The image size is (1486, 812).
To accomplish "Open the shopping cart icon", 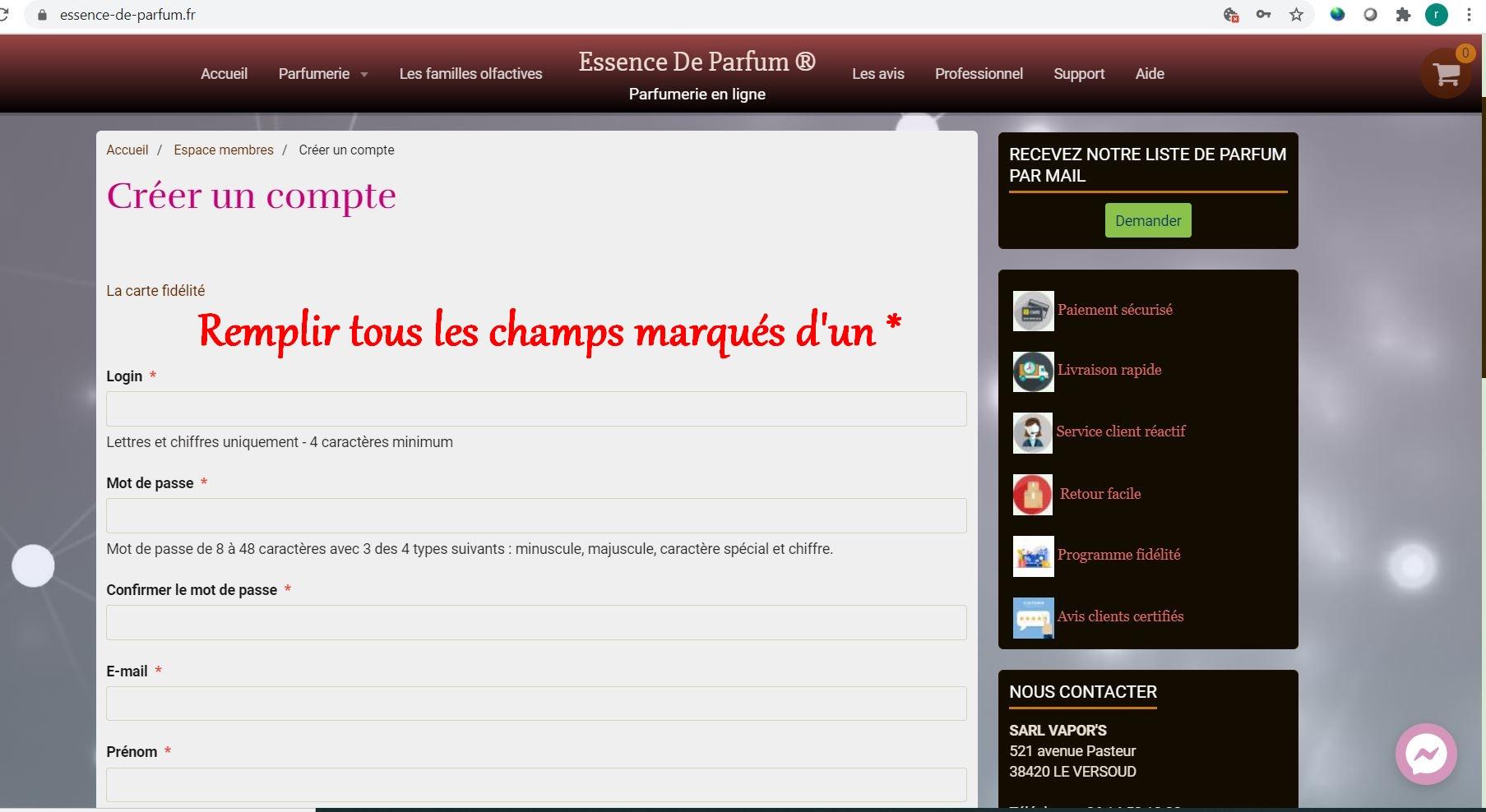I will pos(1446,73).
